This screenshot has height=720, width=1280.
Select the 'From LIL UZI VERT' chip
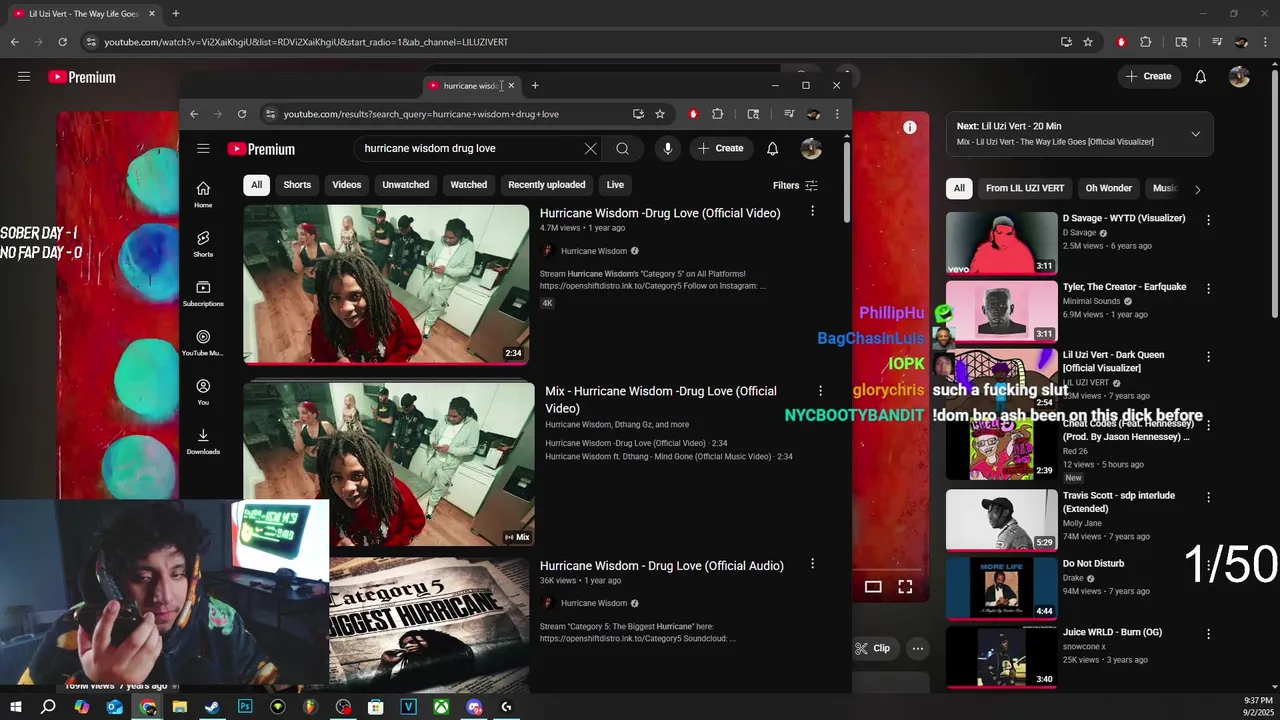[1025, 188]
